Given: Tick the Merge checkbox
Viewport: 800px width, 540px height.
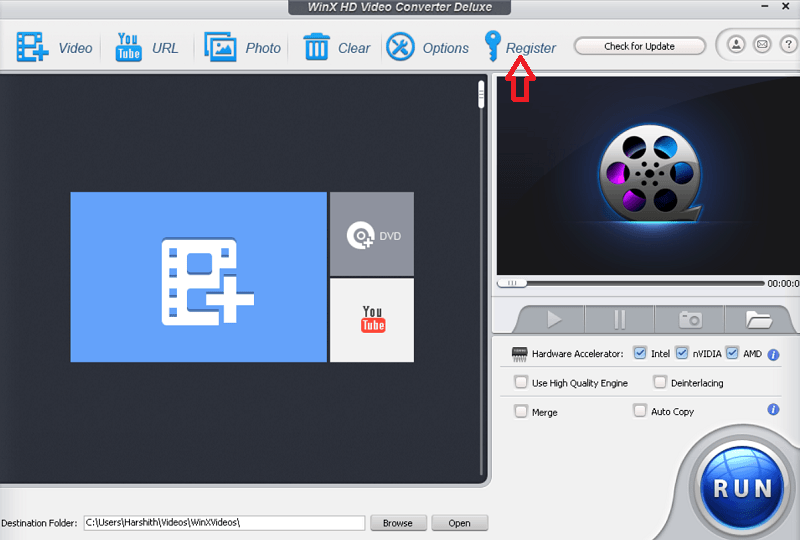Looking at the screenshot, I should [521, 411].
